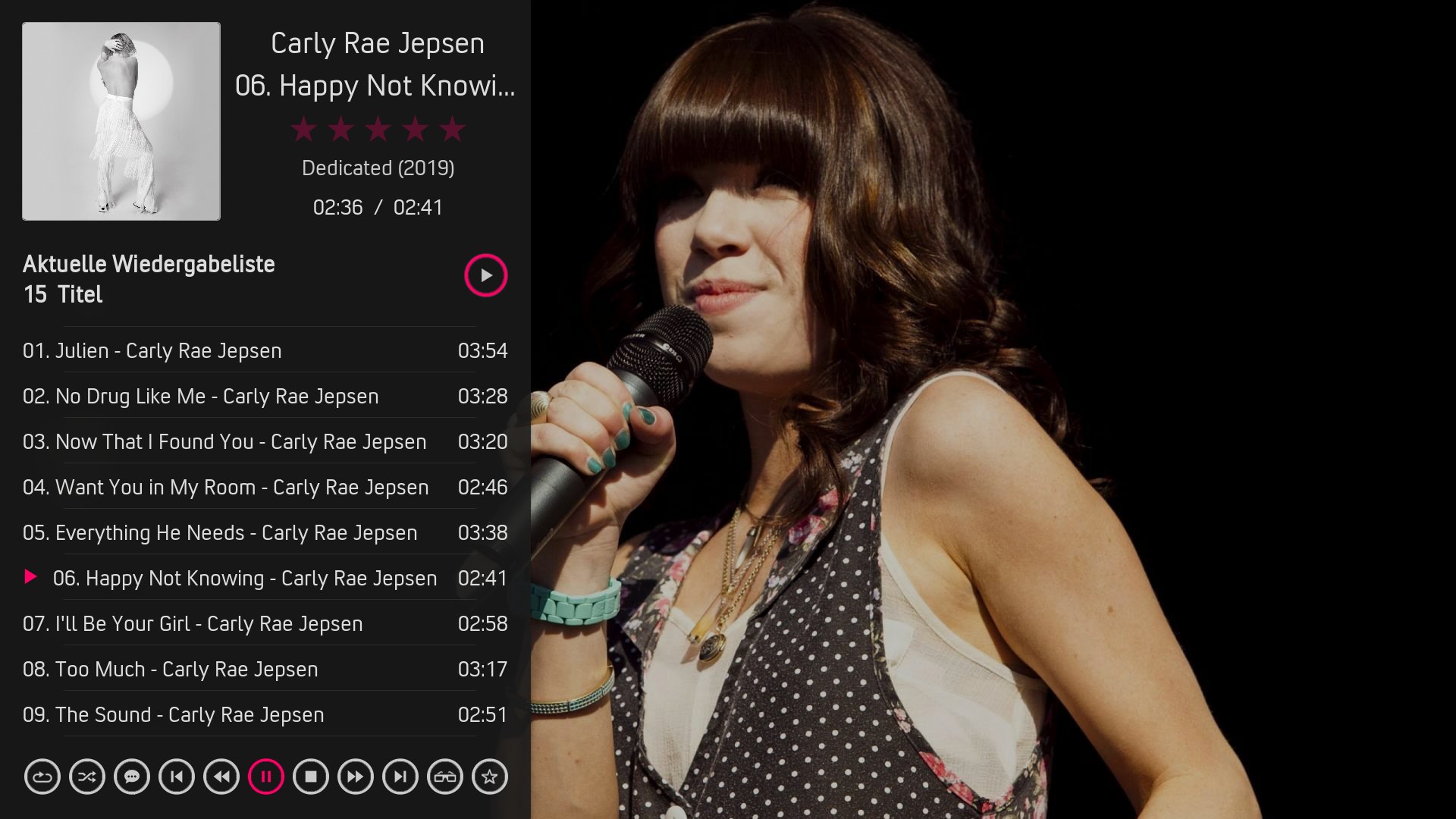Skip to the next track

(x=400, y=777)
